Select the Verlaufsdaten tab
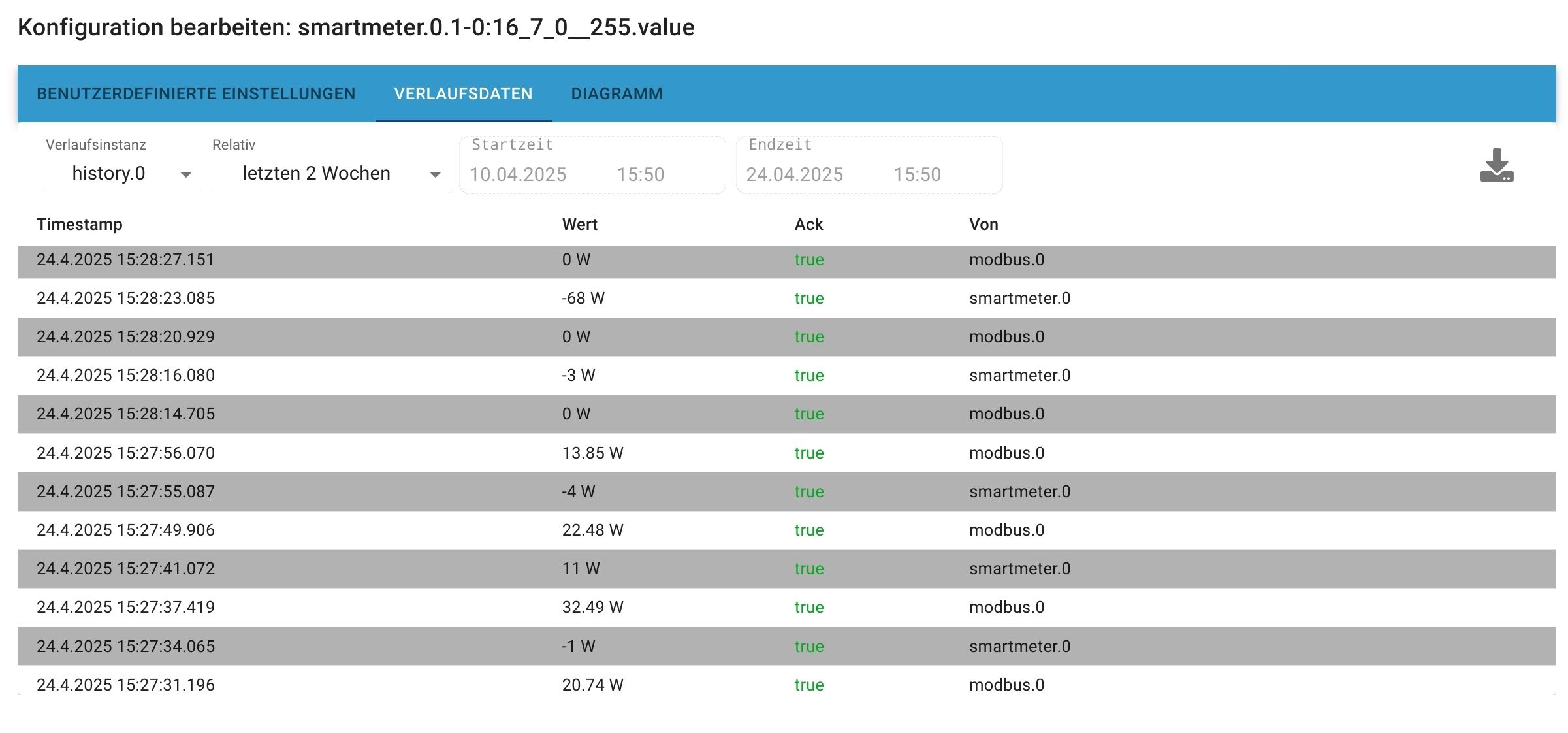Image resolution: width=1568 pixels, height=733 pixels. tap(463, 94)
